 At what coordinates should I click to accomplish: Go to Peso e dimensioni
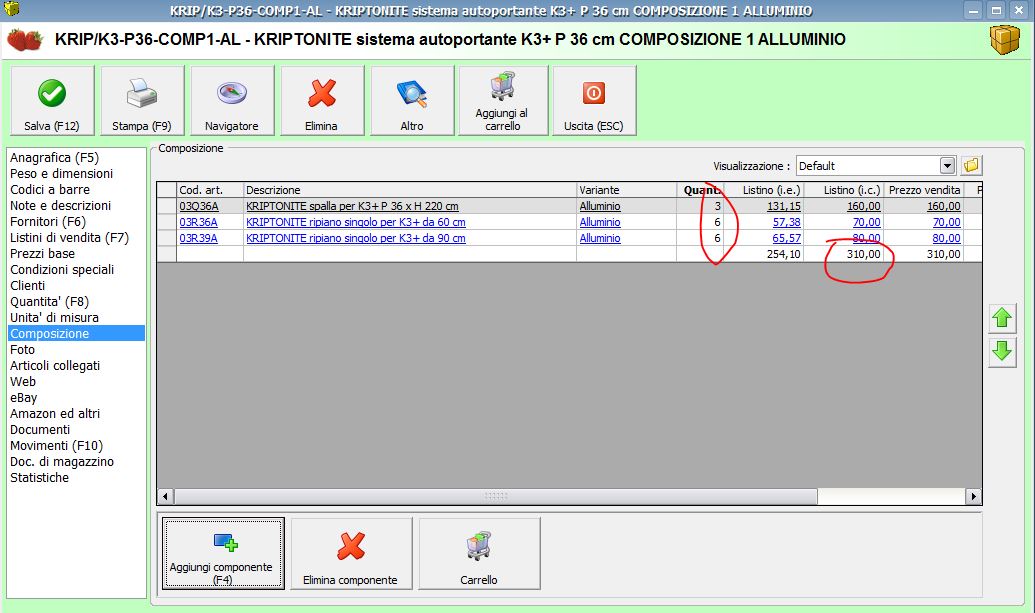point(61,174)
